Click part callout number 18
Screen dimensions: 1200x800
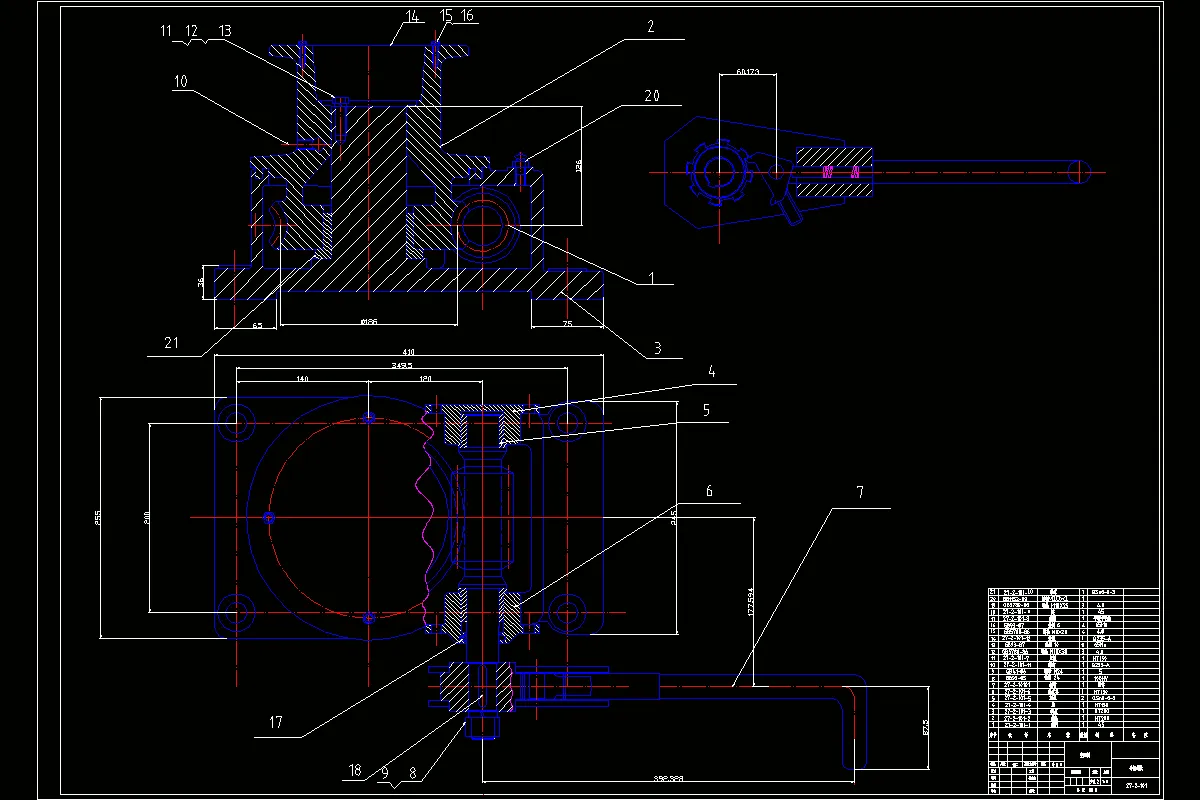click(355, 770)
